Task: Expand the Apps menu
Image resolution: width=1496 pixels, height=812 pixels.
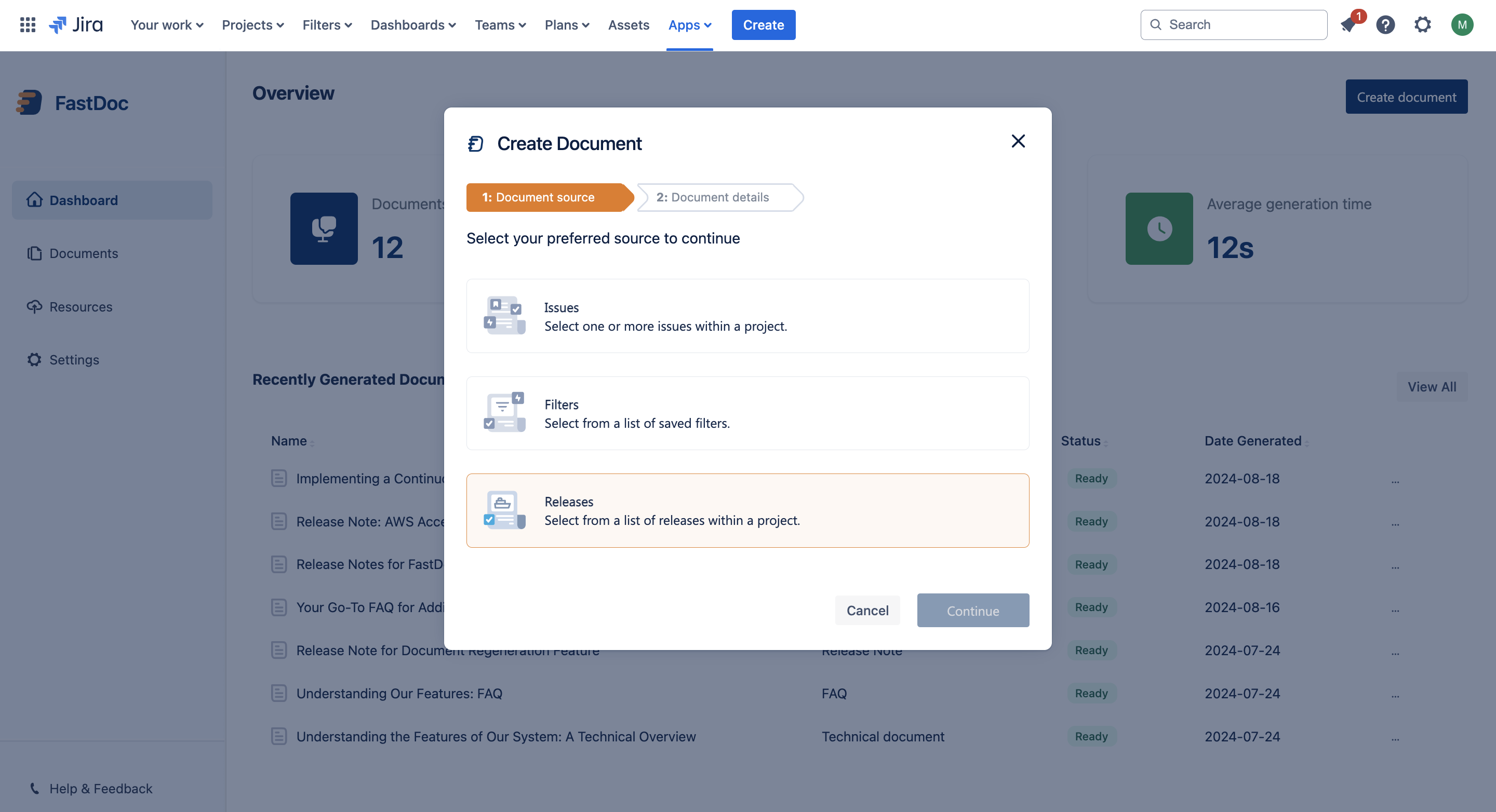Action: point(689,25)
